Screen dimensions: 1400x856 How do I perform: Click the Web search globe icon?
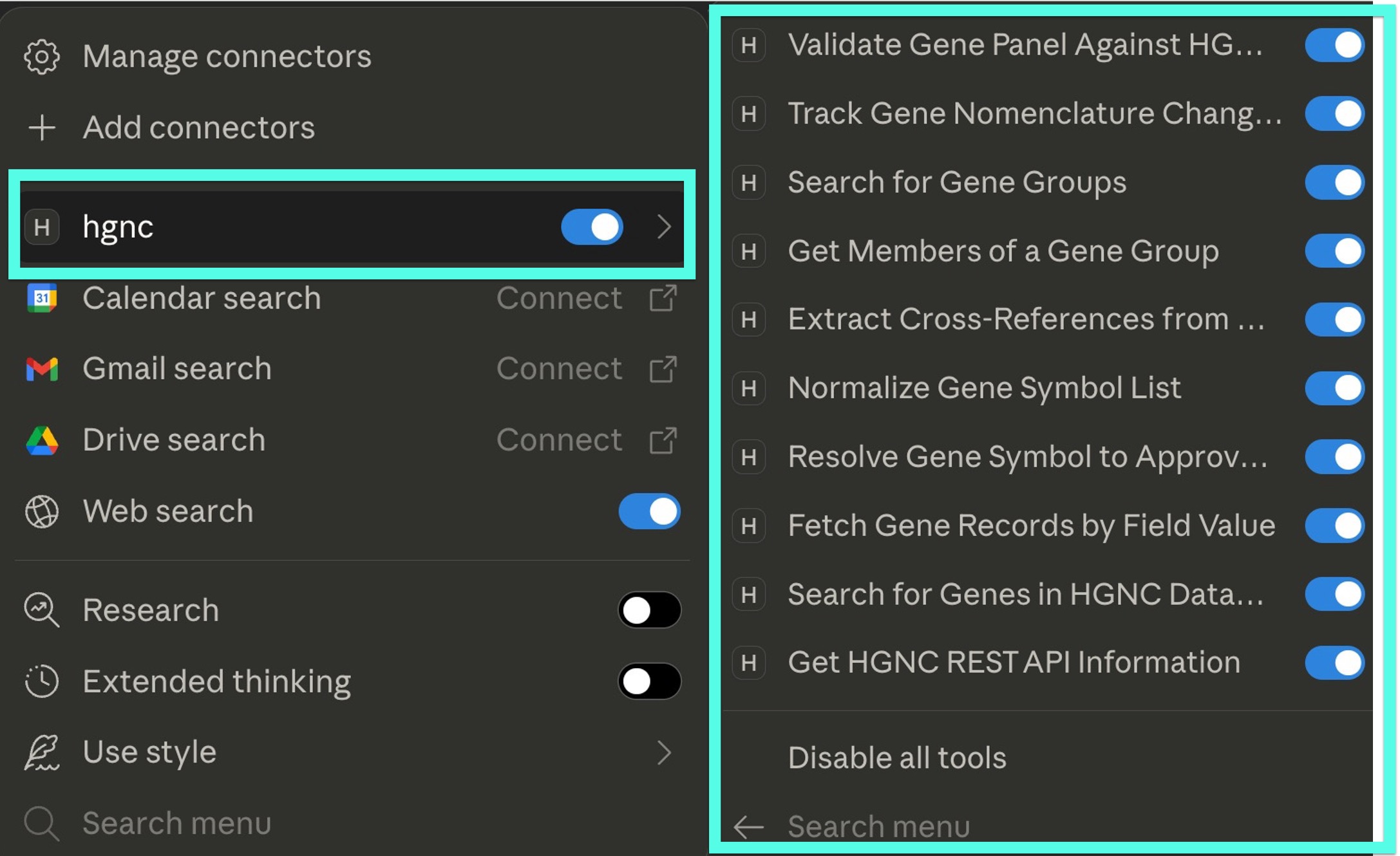[x=42, y=511]
